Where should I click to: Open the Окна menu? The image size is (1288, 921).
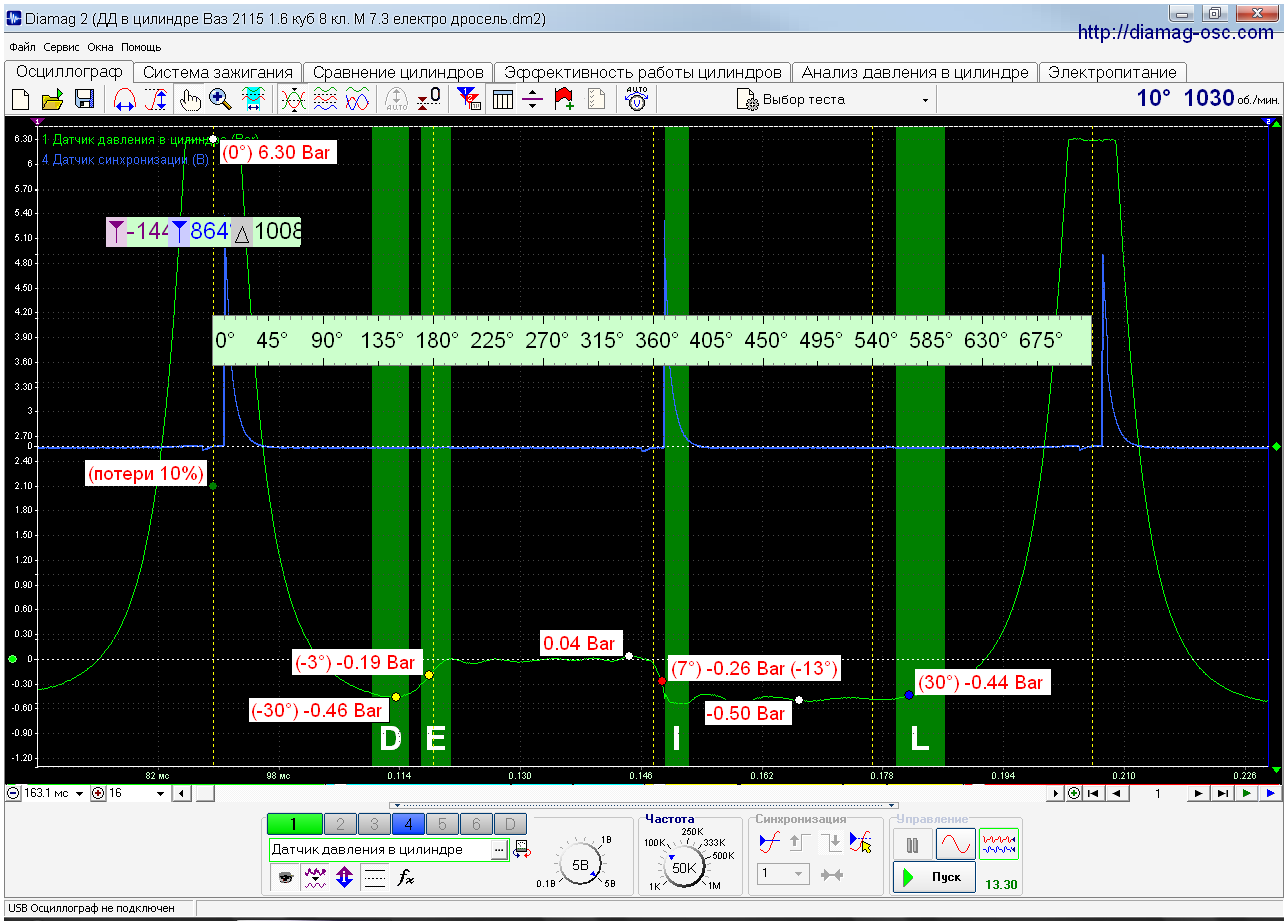101,47
